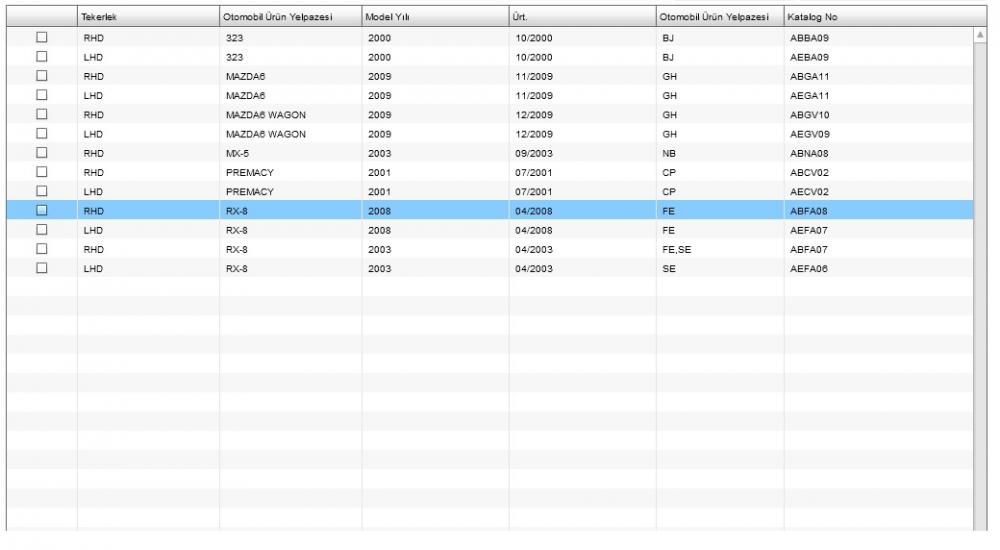This screenshot has width=1000, height=550.
Task: Open catalog ABGV10
Action: tap(809, 115)
